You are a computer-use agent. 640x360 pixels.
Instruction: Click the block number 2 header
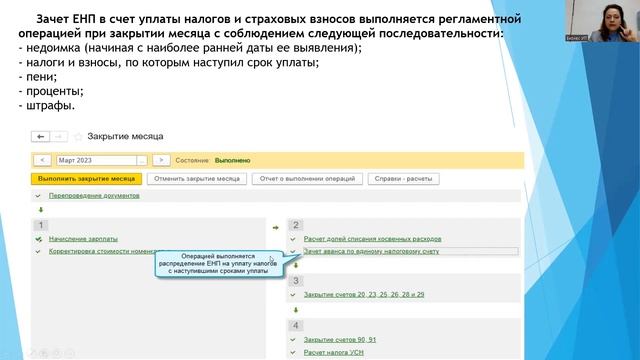[x=296, y=225]
